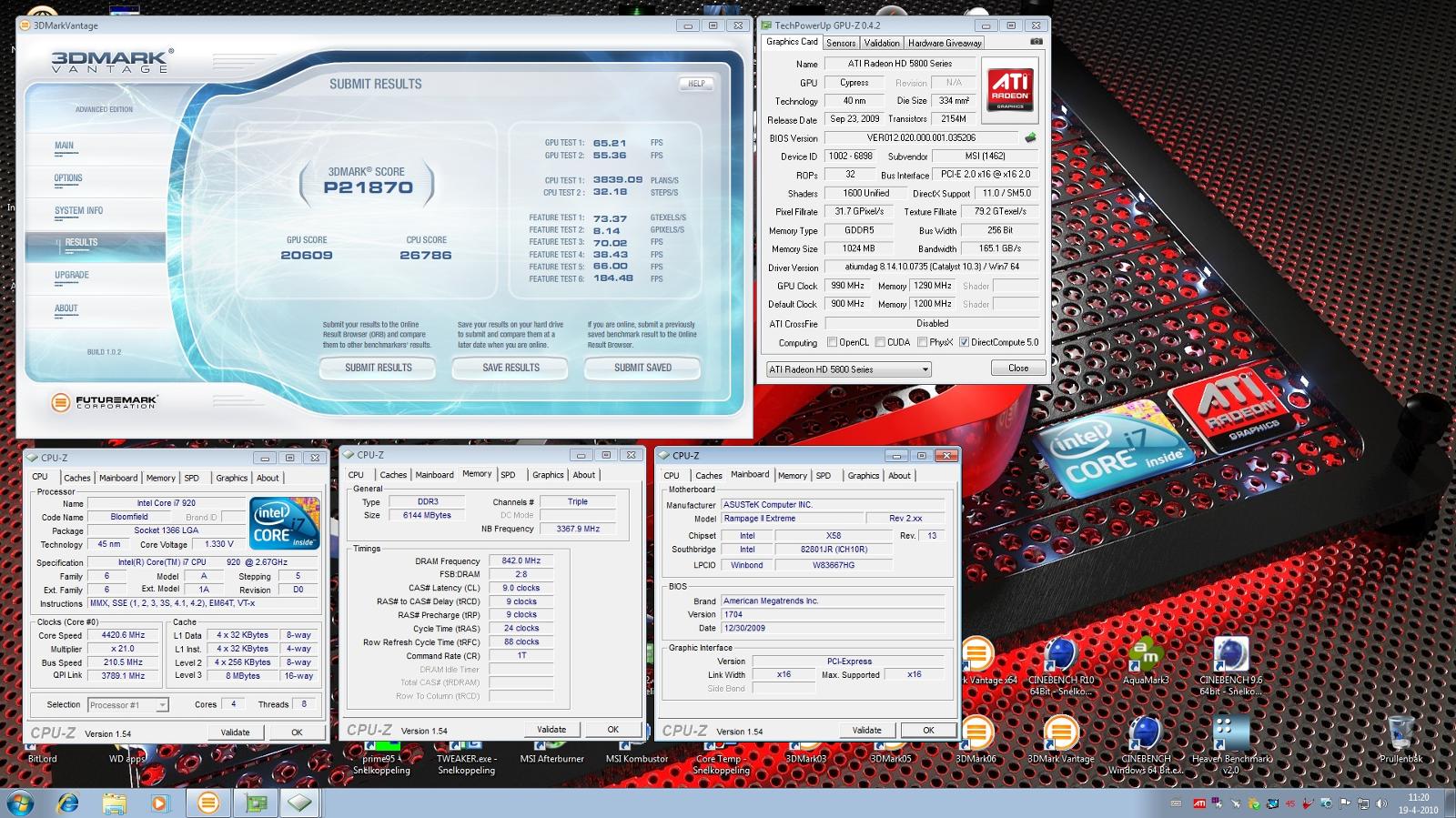The width and height of the screenshot is (1456, 818).
Task: Open the Hardware Giveaway tab in GPU-Z
Action: point(945,43)
